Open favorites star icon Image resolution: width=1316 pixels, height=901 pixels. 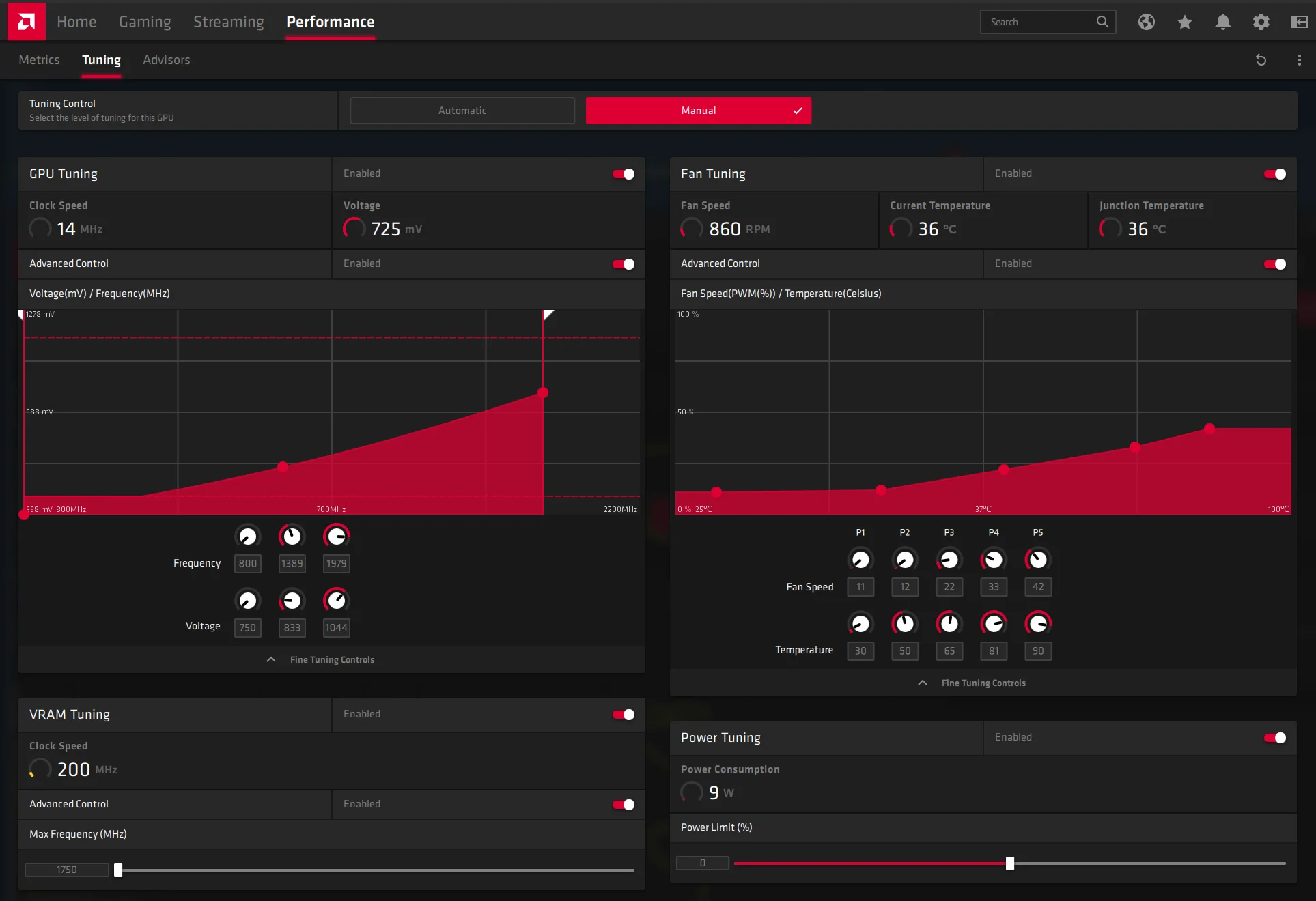[1185, 22]
